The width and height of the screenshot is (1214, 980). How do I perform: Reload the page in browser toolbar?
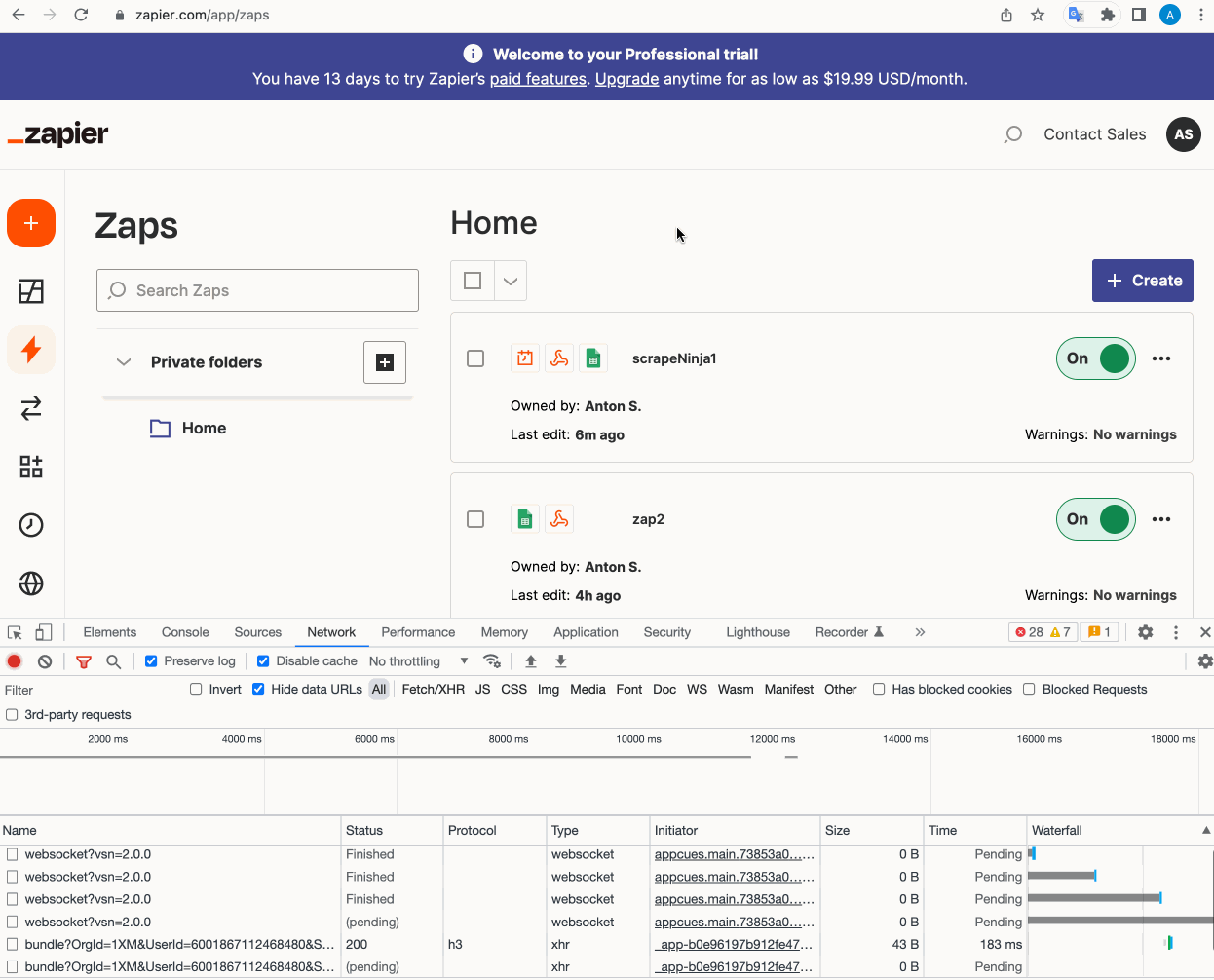coord(81,15)
